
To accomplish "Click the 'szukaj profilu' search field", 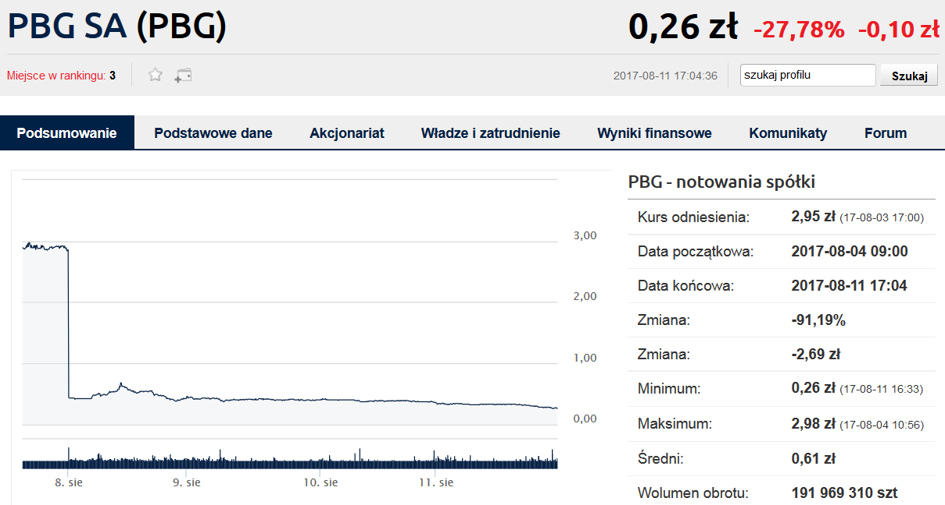I will point(808,75).
